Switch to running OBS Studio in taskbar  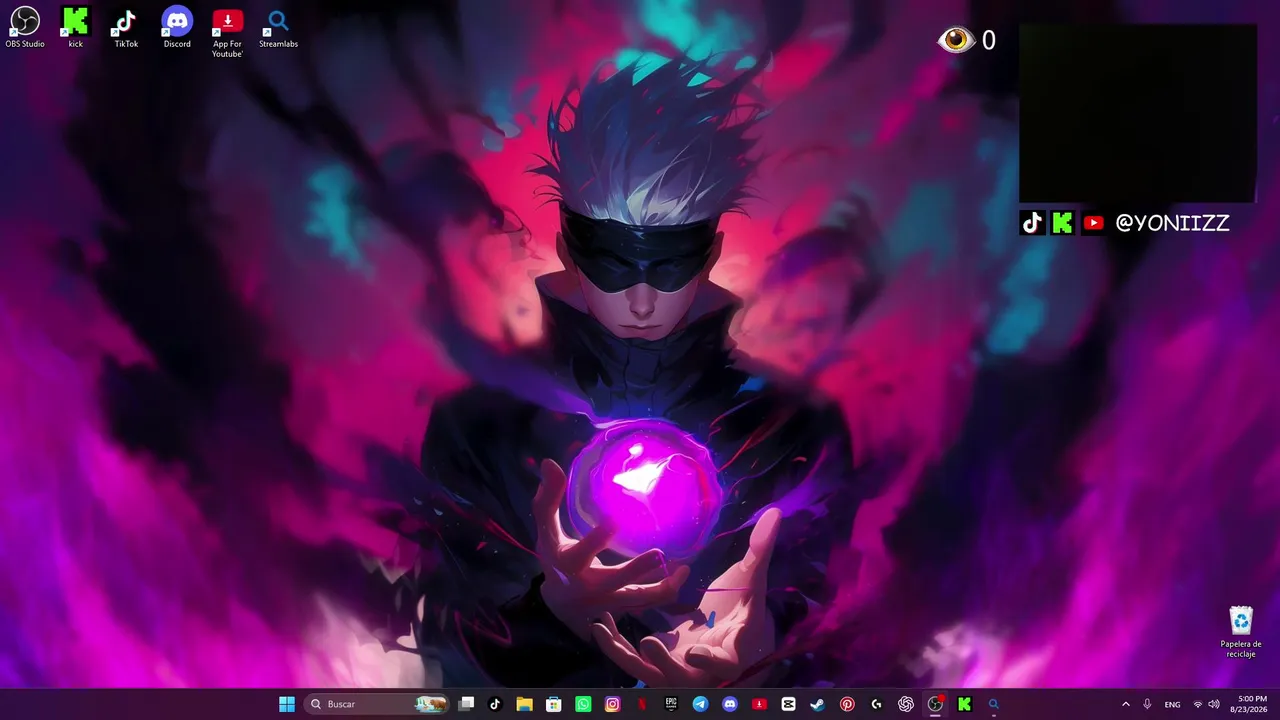click(935, 704)
